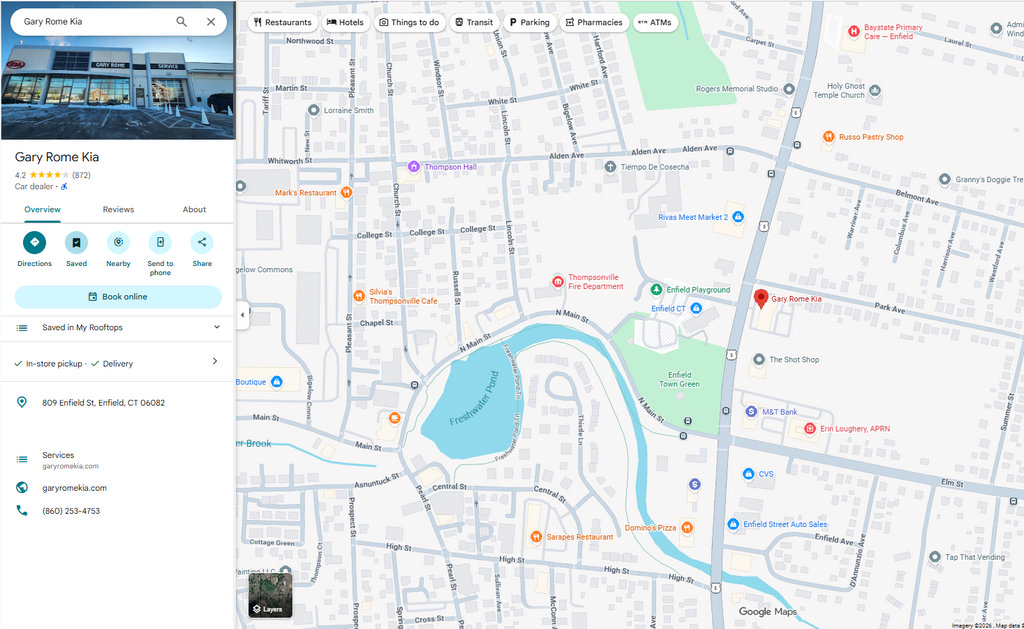Viewport: 1024px width, 629px height.
Task: Select the Overview tab
Action: pos(42,209)
